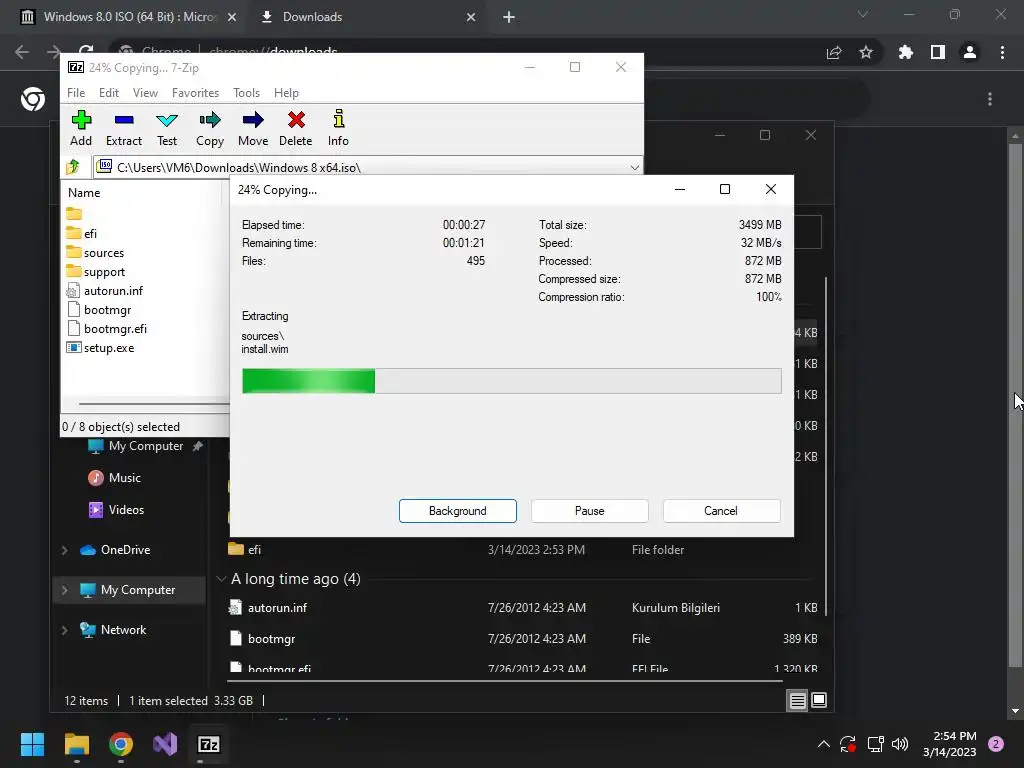Select the sources folder in 7-Zip list
The image size is (1024, 768).
[95, 253]
